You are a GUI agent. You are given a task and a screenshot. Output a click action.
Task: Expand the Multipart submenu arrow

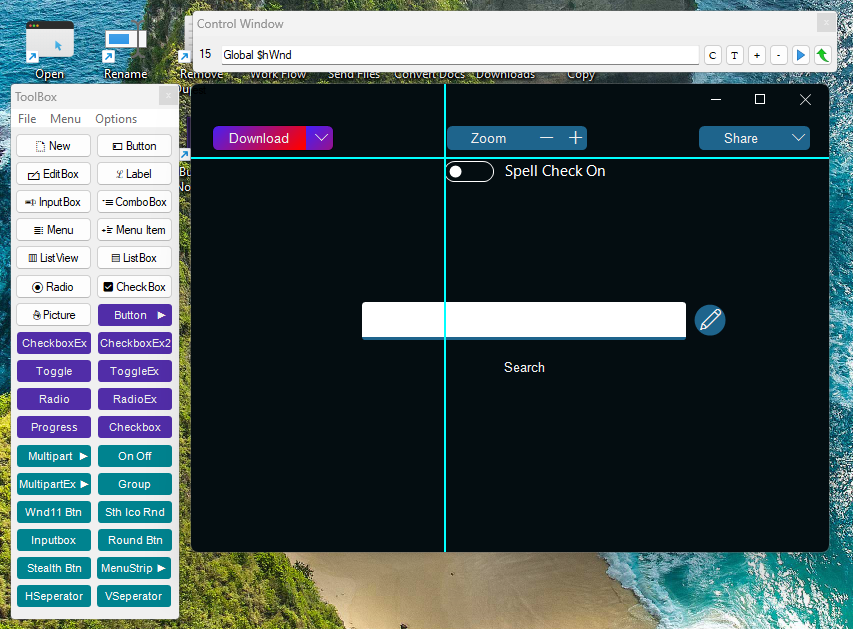[x=83, y=456]
